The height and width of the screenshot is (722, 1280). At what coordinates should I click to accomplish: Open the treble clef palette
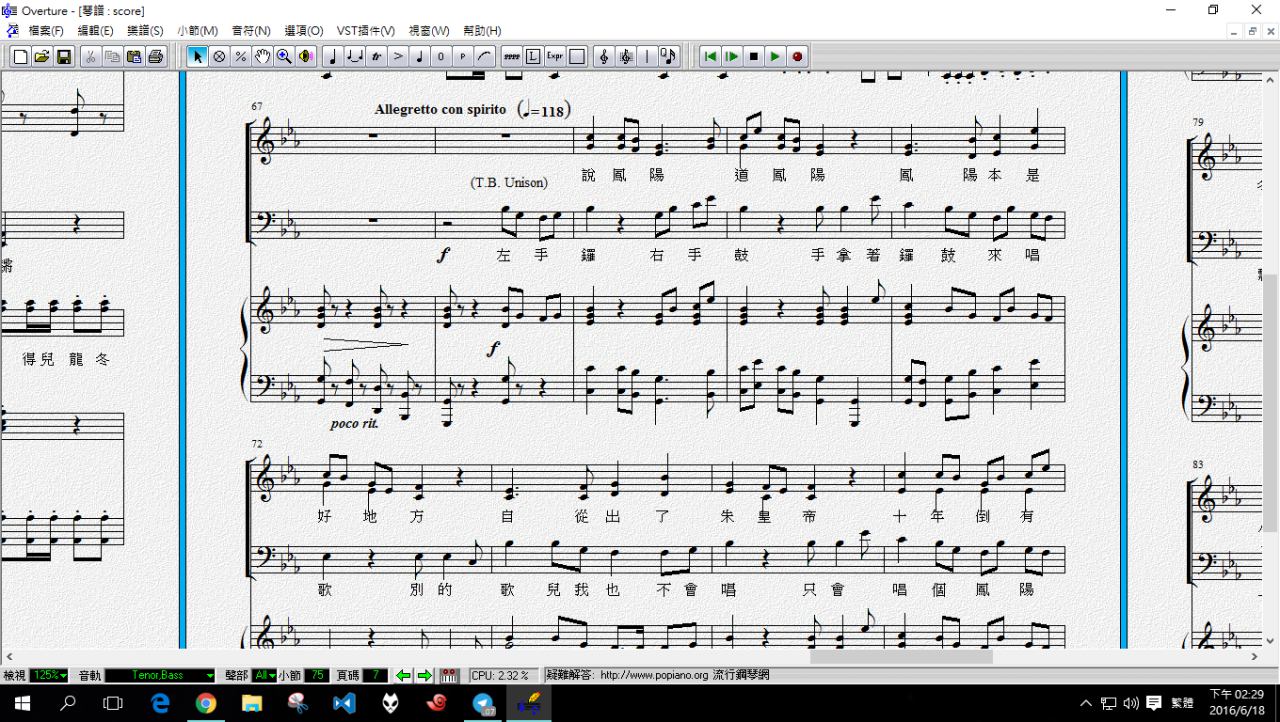tap(604, 57)
